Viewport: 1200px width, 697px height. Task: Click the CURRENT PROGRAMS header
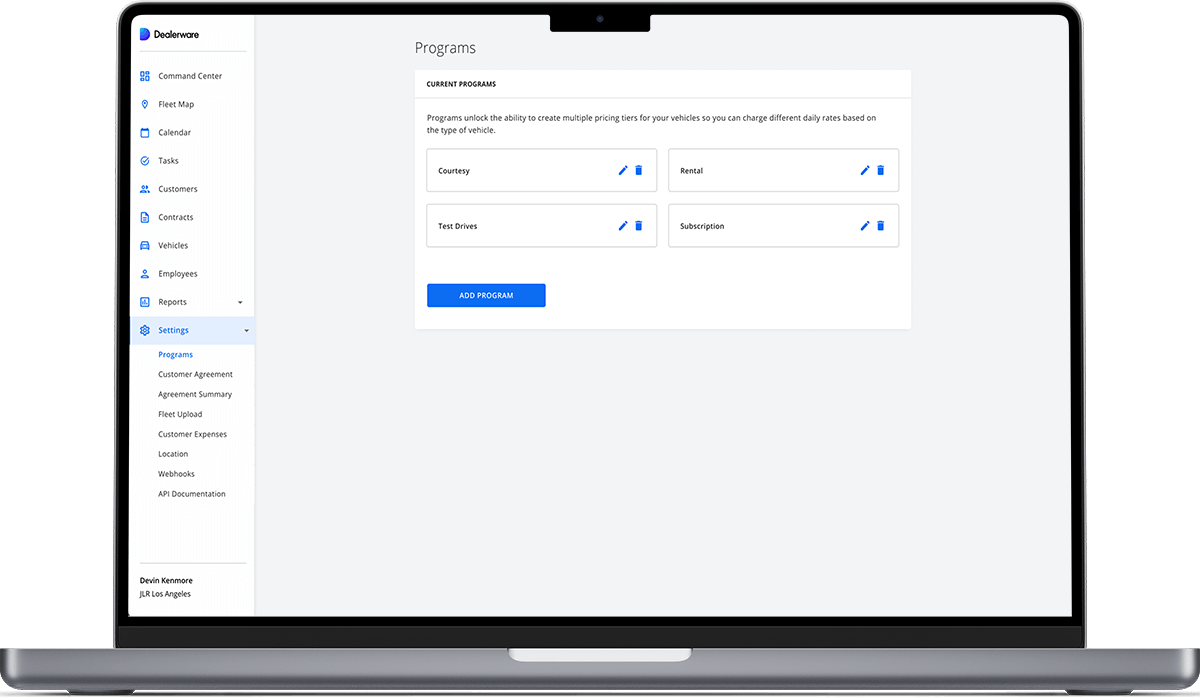point(461,84)
